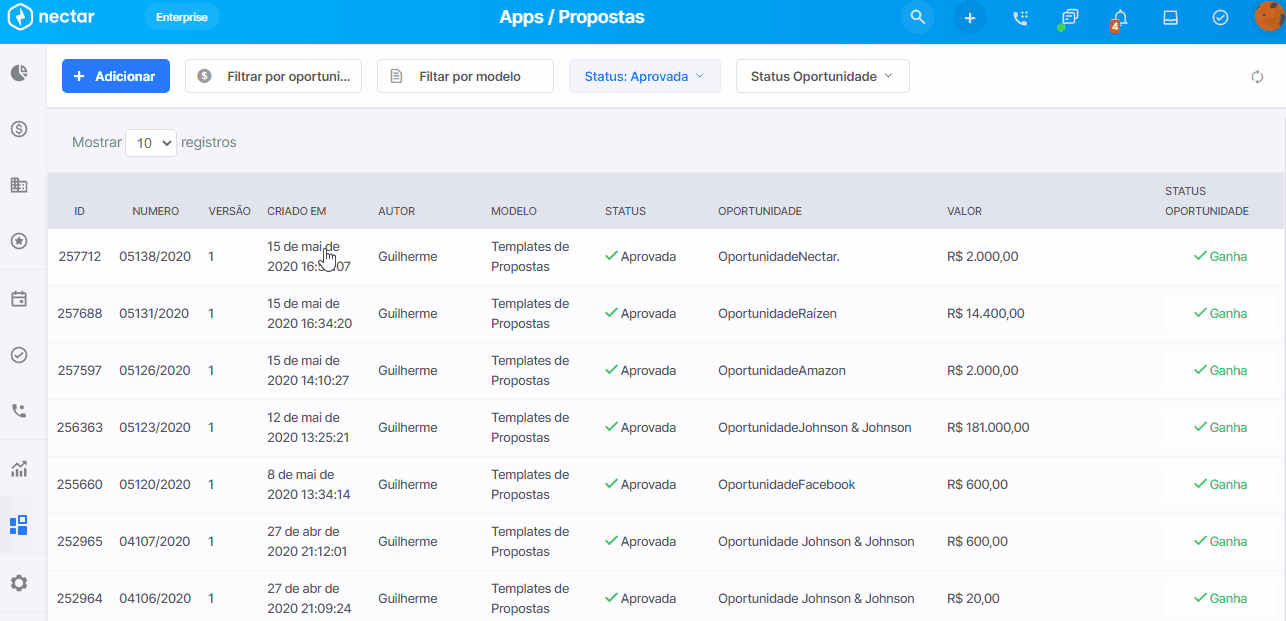This screenshot has width=1286, height=621.
Task: Click value R$ 14.400,00
Action: point(985,314)
